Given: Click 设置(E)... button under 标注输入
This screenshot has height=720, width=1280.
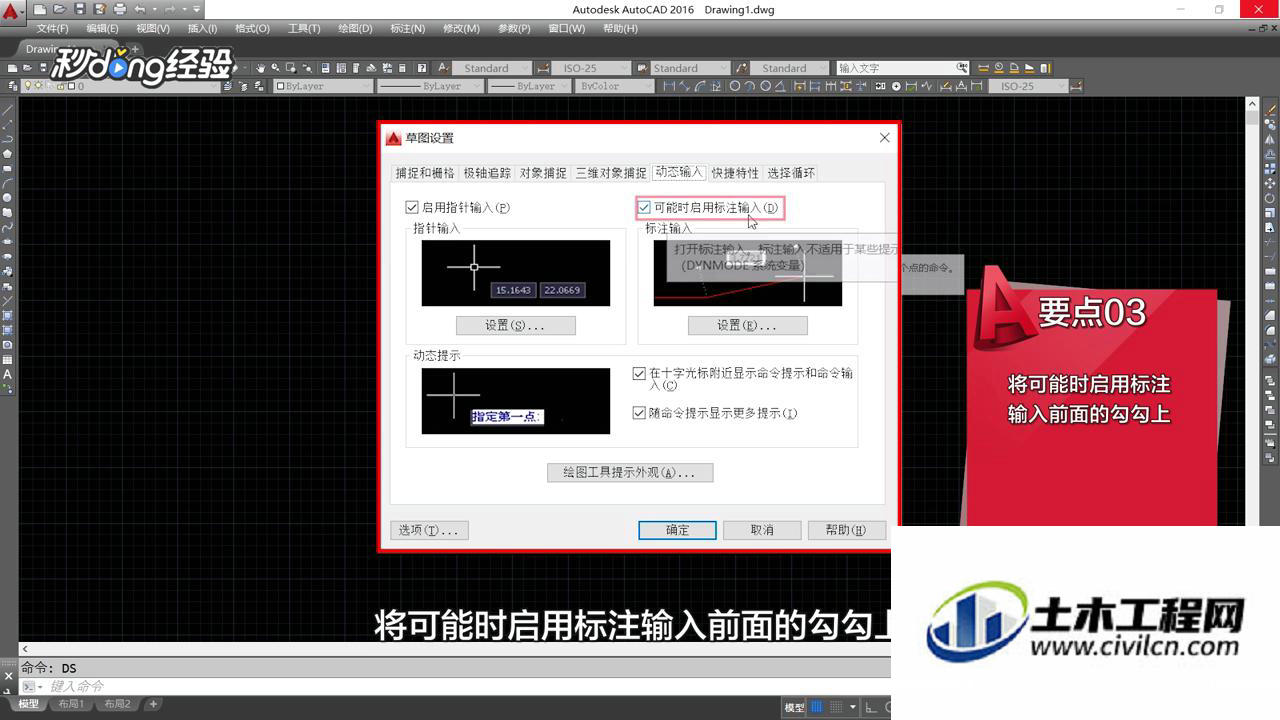Looking at the screenshot, I should (747, 325).
